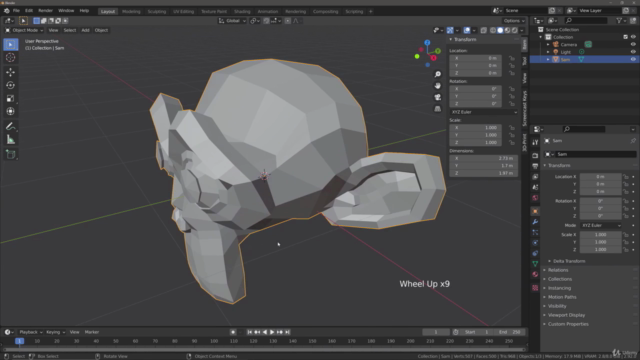The height and width of the screenshot is (360, 640).
Task: Toggle X-ray display mode
Action: pos(484,30)
